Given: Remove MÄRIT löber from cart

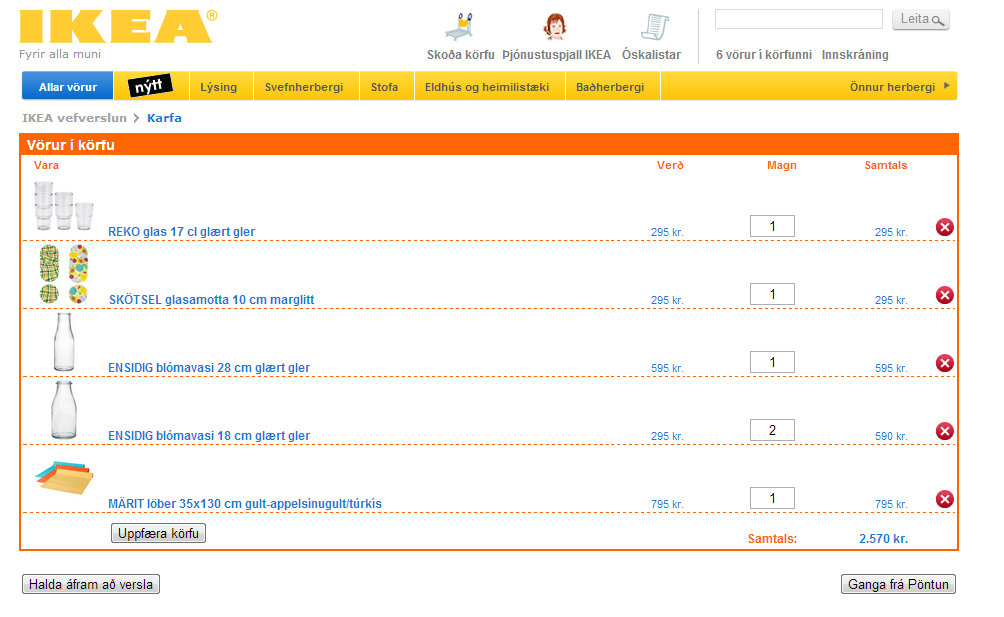Looking at the screenshot, I should (944, 499).
